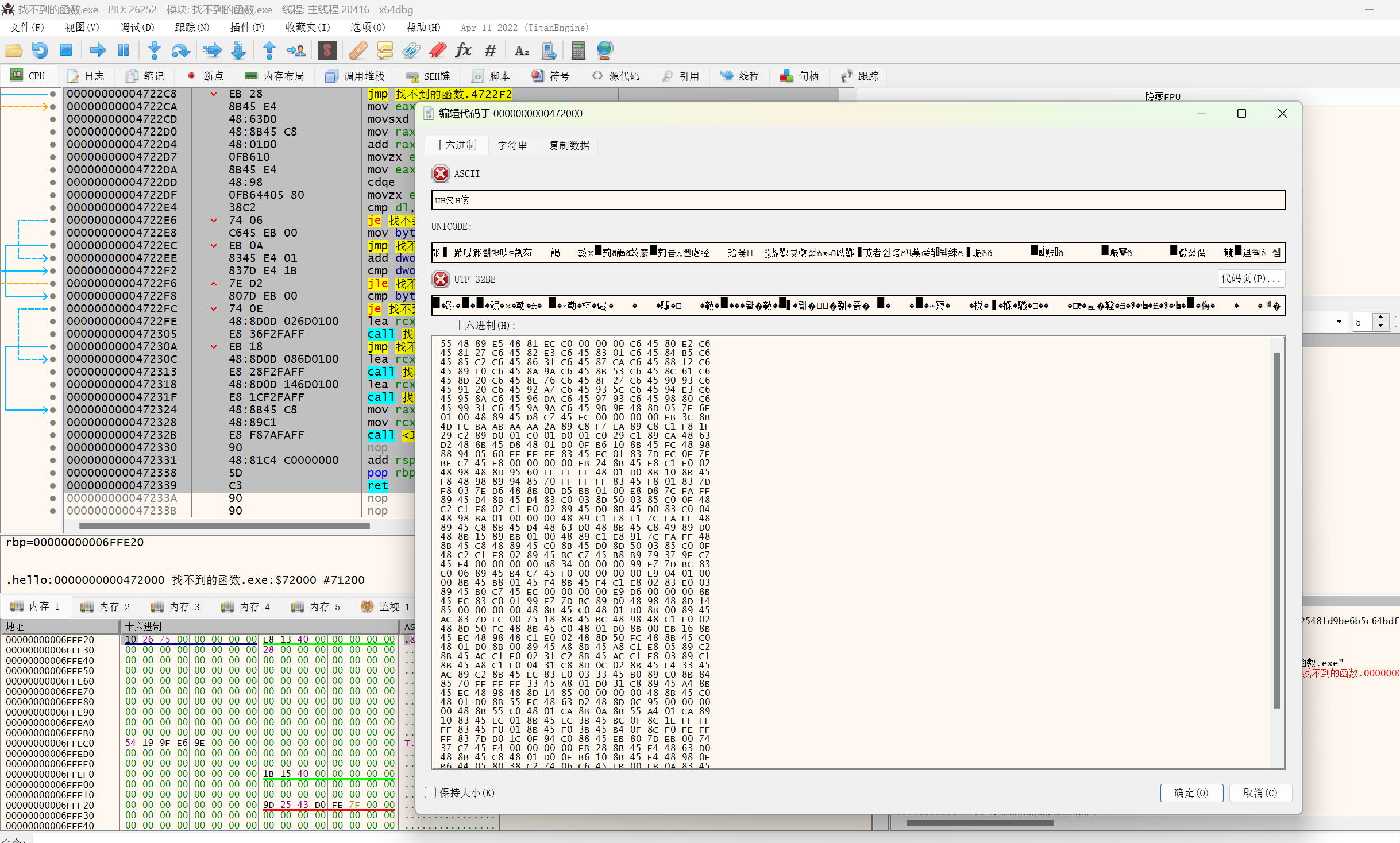Screen dimensions: 1400x843
Task: Click the fx functions toolbar icon
Action: point(463,51)
